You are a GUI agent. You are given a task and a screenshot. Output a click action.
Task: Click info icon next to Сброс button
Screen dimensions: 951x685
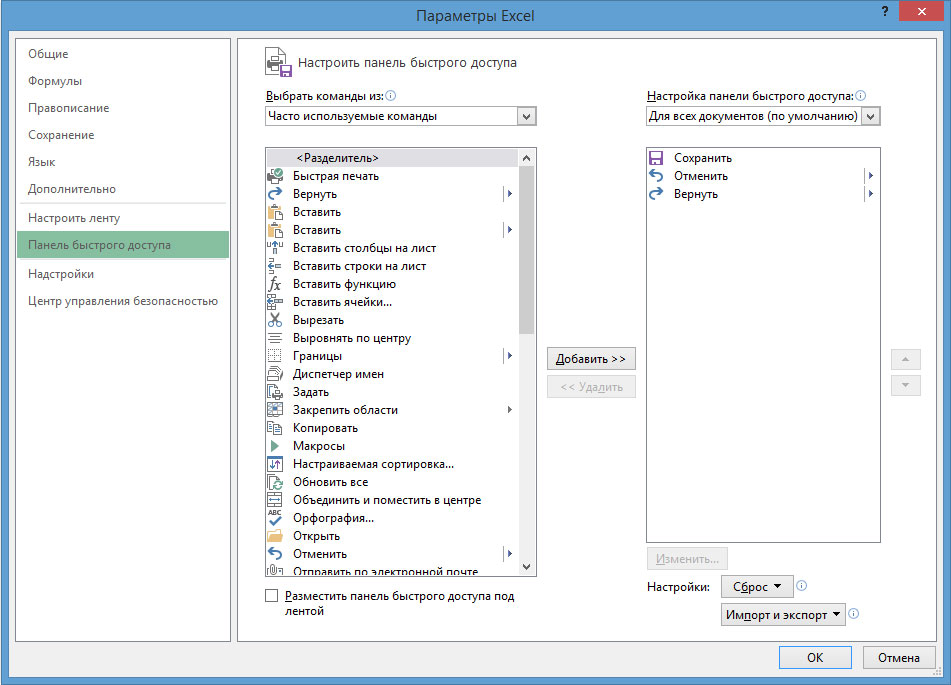(x=801, y=585)
